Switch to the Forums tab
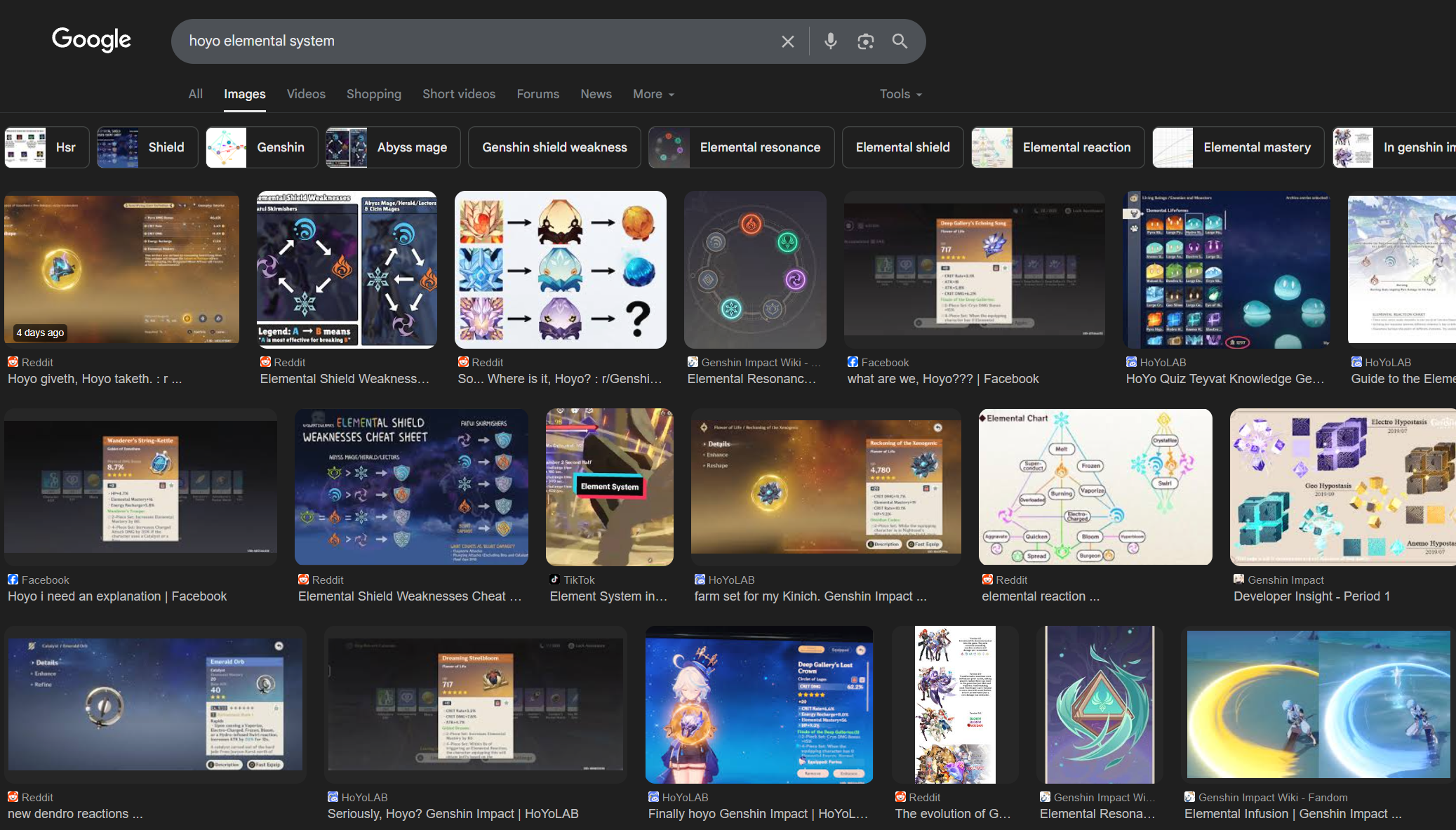Screen dimensions: 1456x830 (538, 94)
